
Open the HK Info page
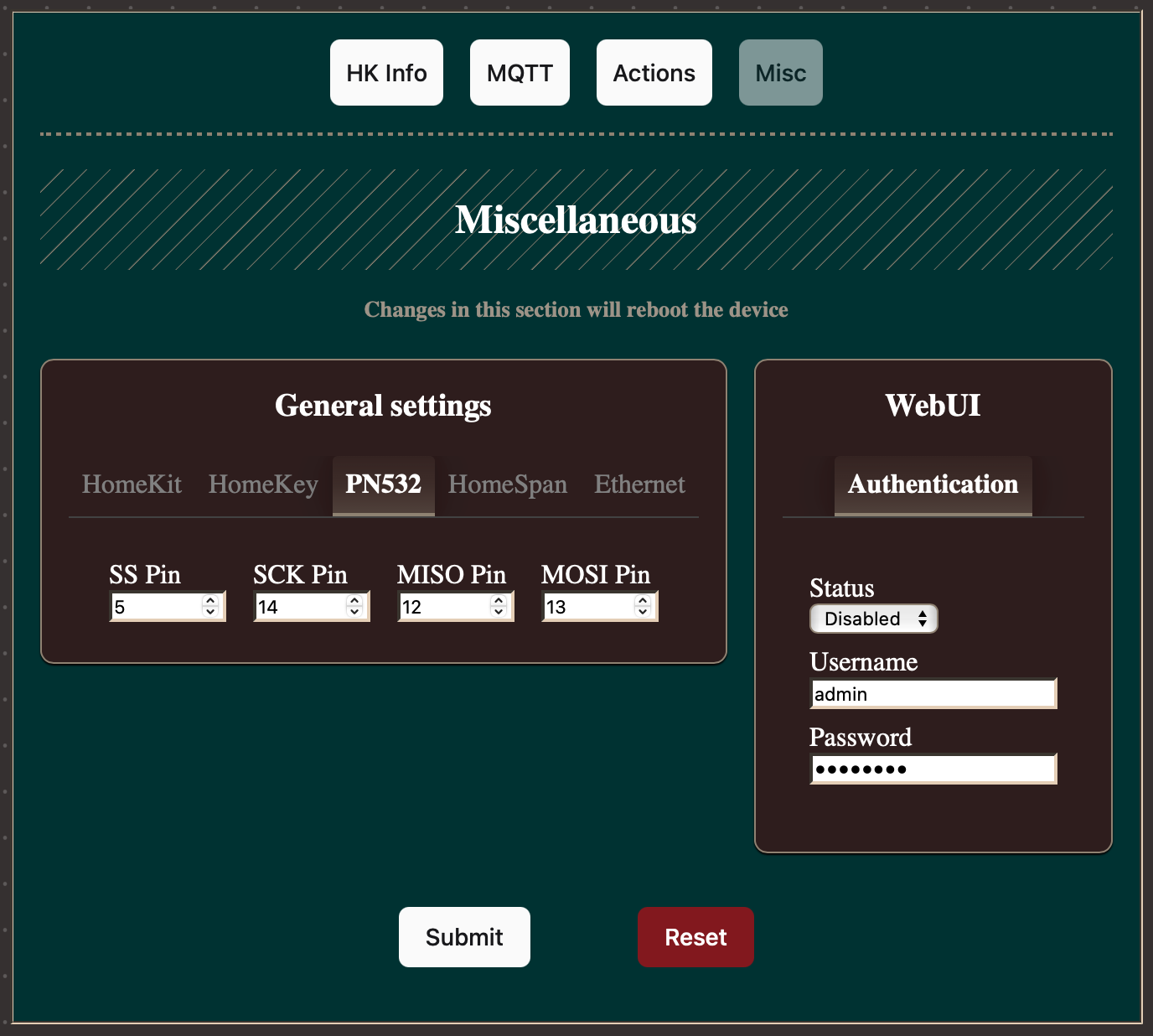(x=386, y=73)
